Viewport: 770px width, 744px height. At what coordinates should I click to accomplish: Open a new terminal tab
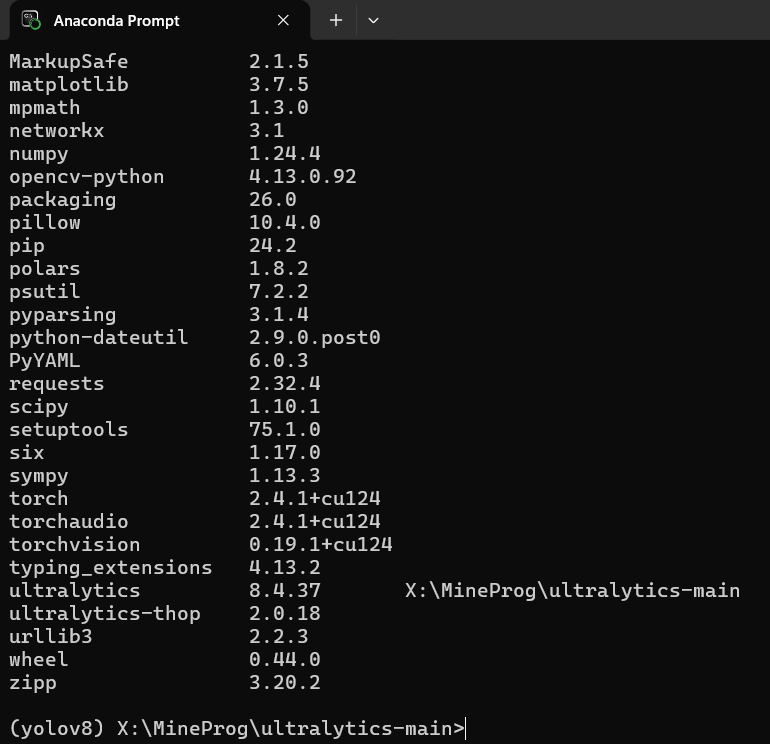[336, 20]
